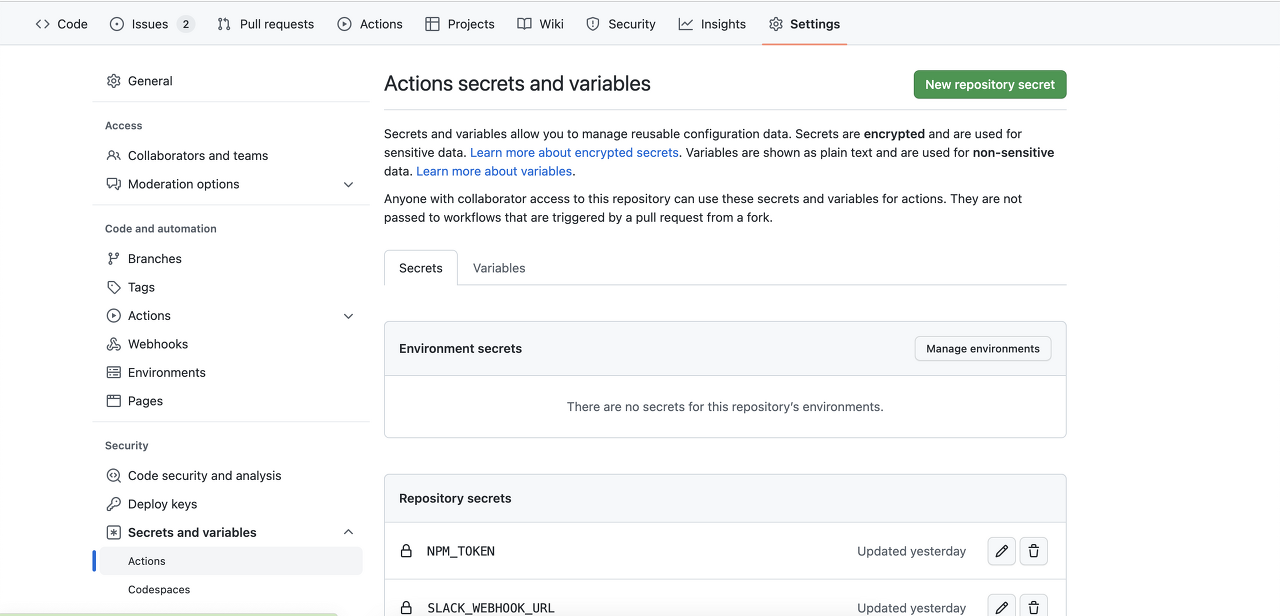
Task: Open the Pages settings page
Action: click(x=144, y=400)
